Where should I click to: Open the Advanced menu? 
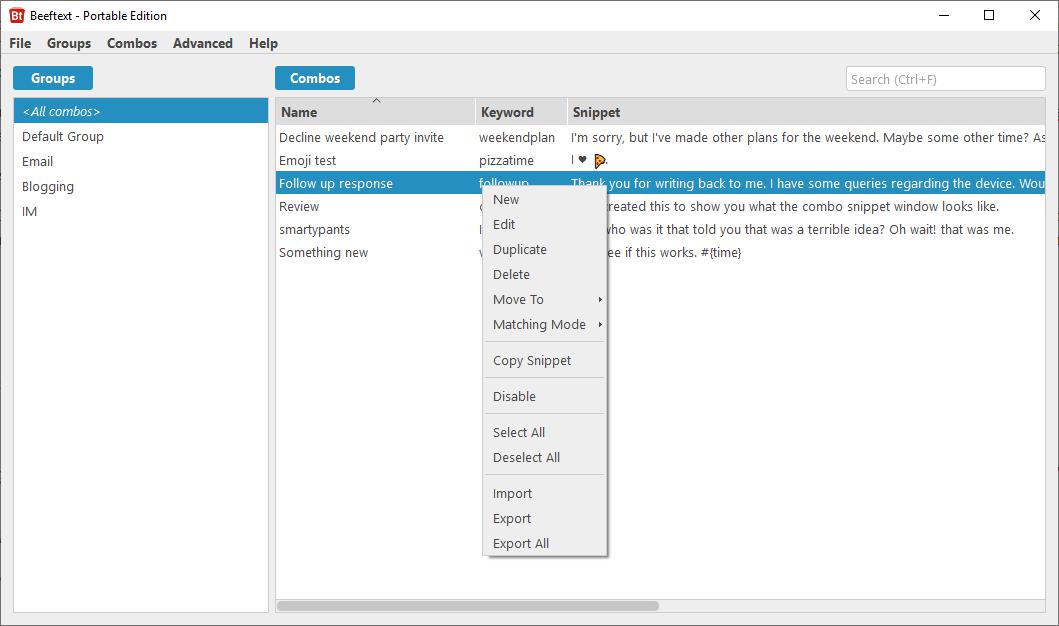point(202,43)
